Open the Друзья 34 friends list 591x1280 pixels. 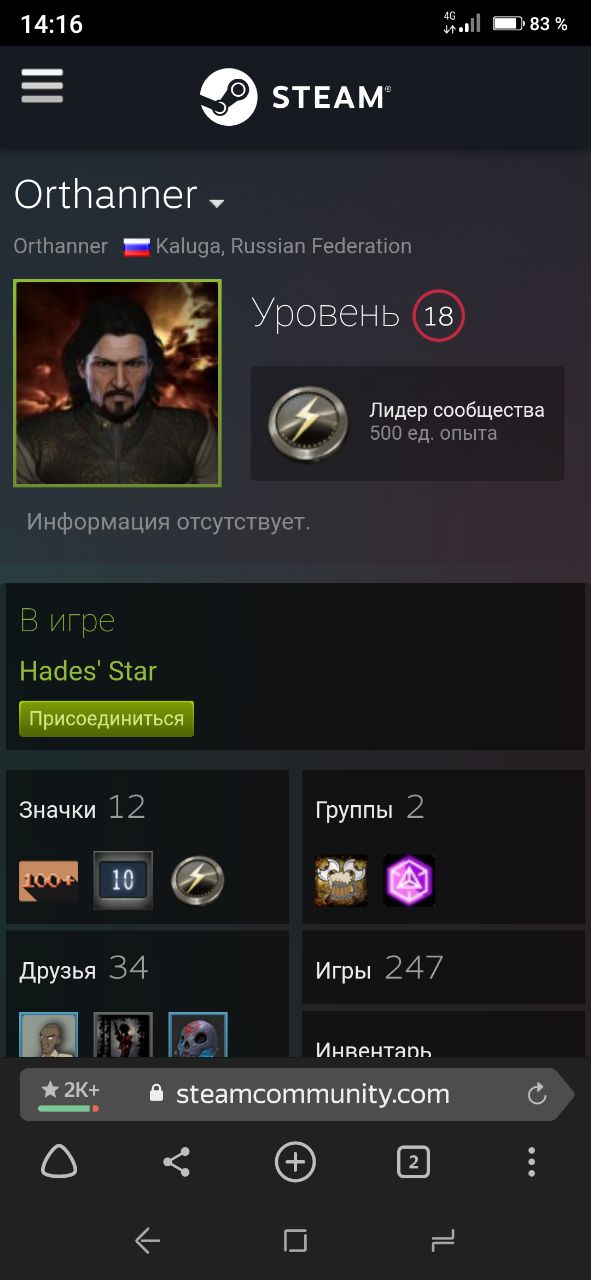[84, 968]
